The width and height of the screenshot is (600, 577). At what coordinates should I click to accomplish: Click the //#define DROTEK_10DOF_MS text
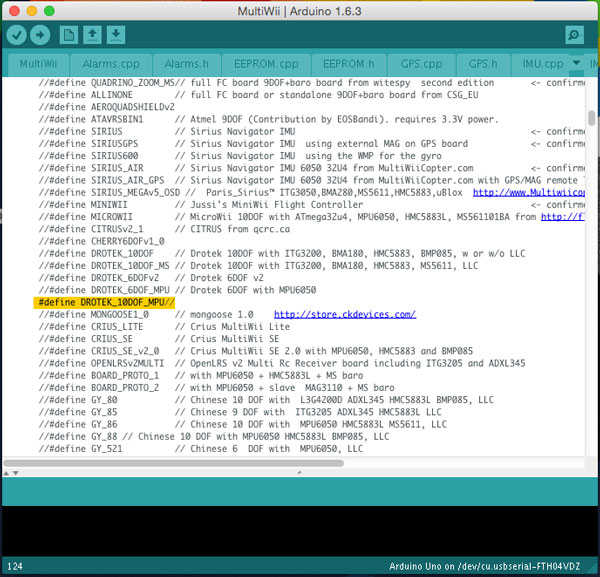tap(104, 266)
